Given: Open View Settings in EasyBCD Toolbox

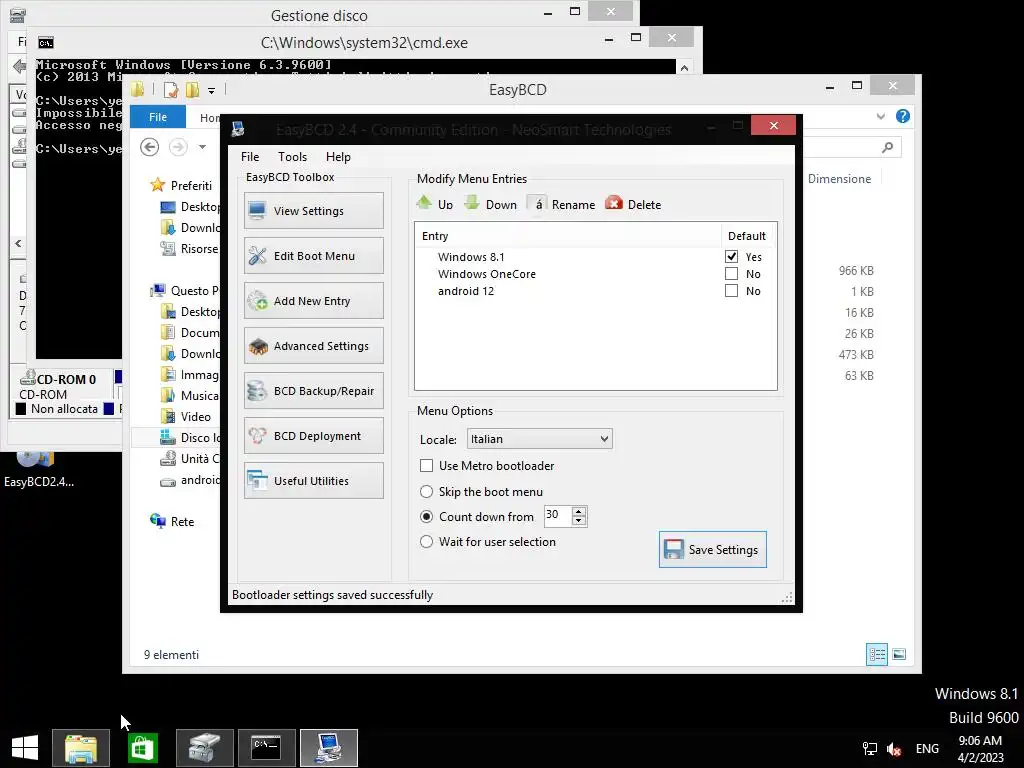Looking at the screenshot, I should click(313, 210).
